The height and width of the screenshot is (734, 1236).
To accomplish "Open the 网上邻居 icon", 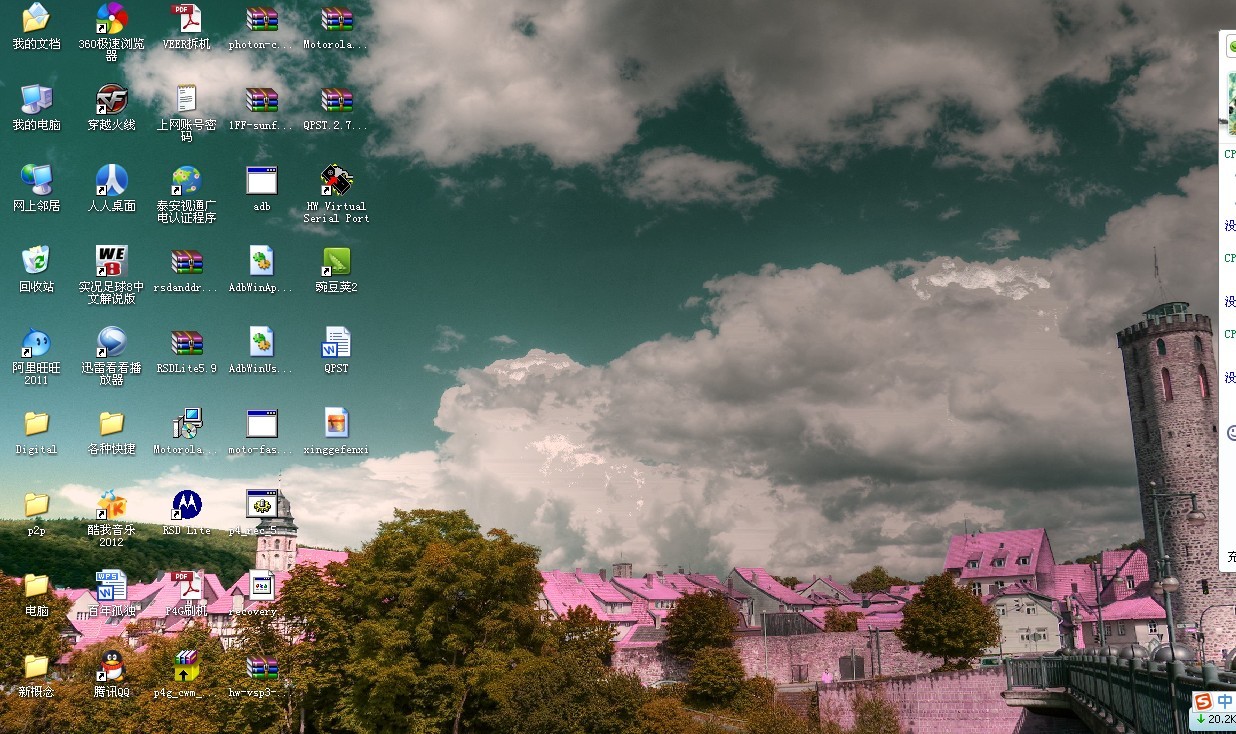I will point(36,179).
